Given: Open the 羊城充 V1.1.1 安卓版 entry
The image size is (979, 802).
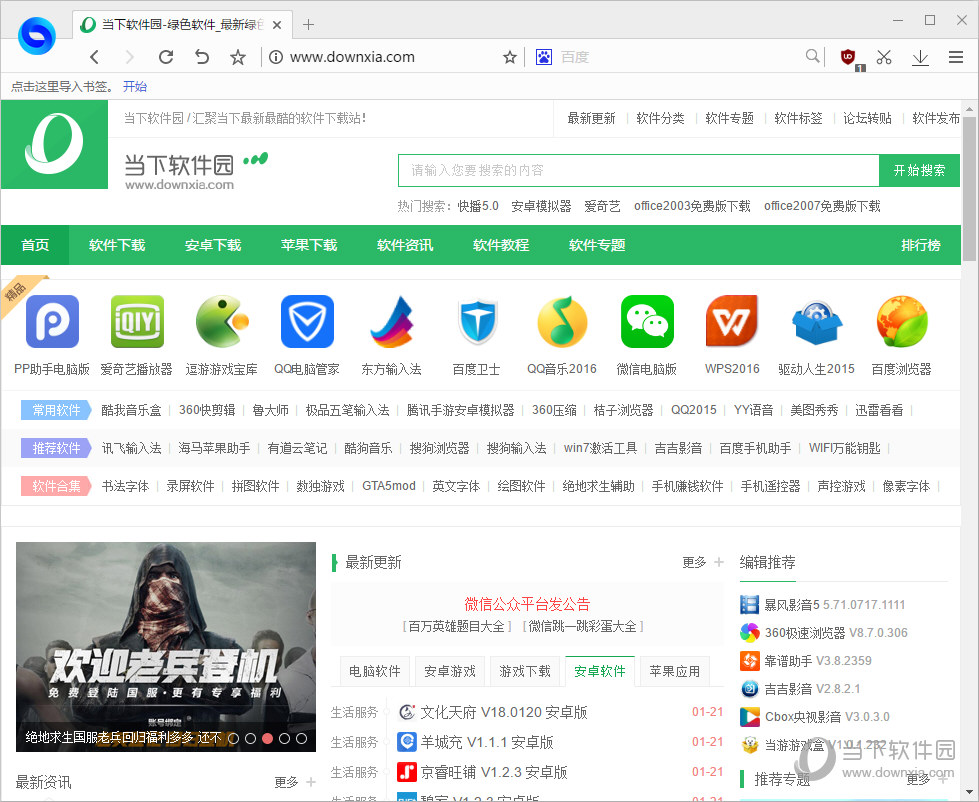Looking at the screenshot, I should click(x=476, y=742).
